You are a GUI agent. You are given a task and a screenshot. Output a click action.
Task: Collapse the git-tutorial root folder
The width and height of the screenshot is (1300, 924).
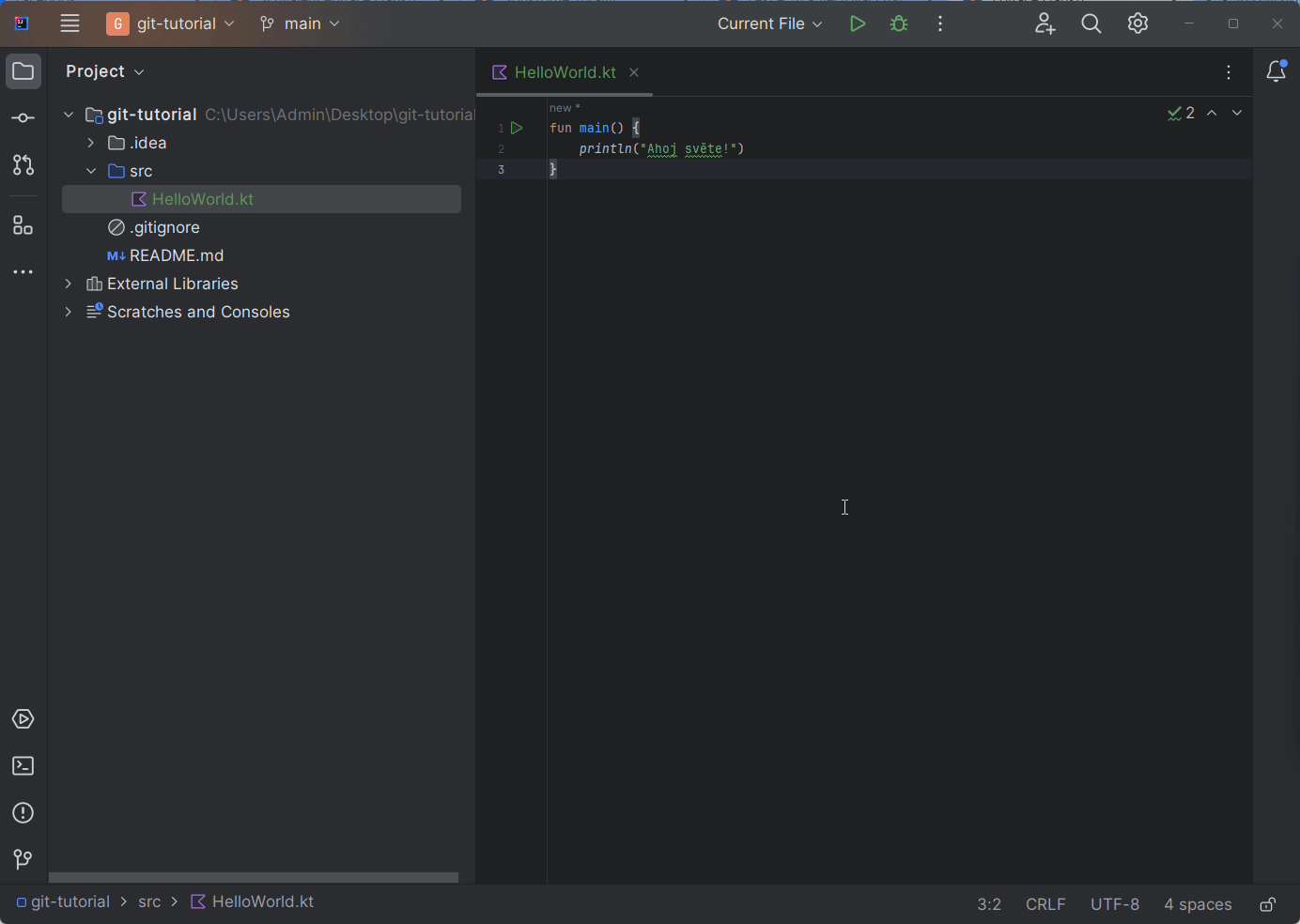pyautogui.click(x=69, y=115)
